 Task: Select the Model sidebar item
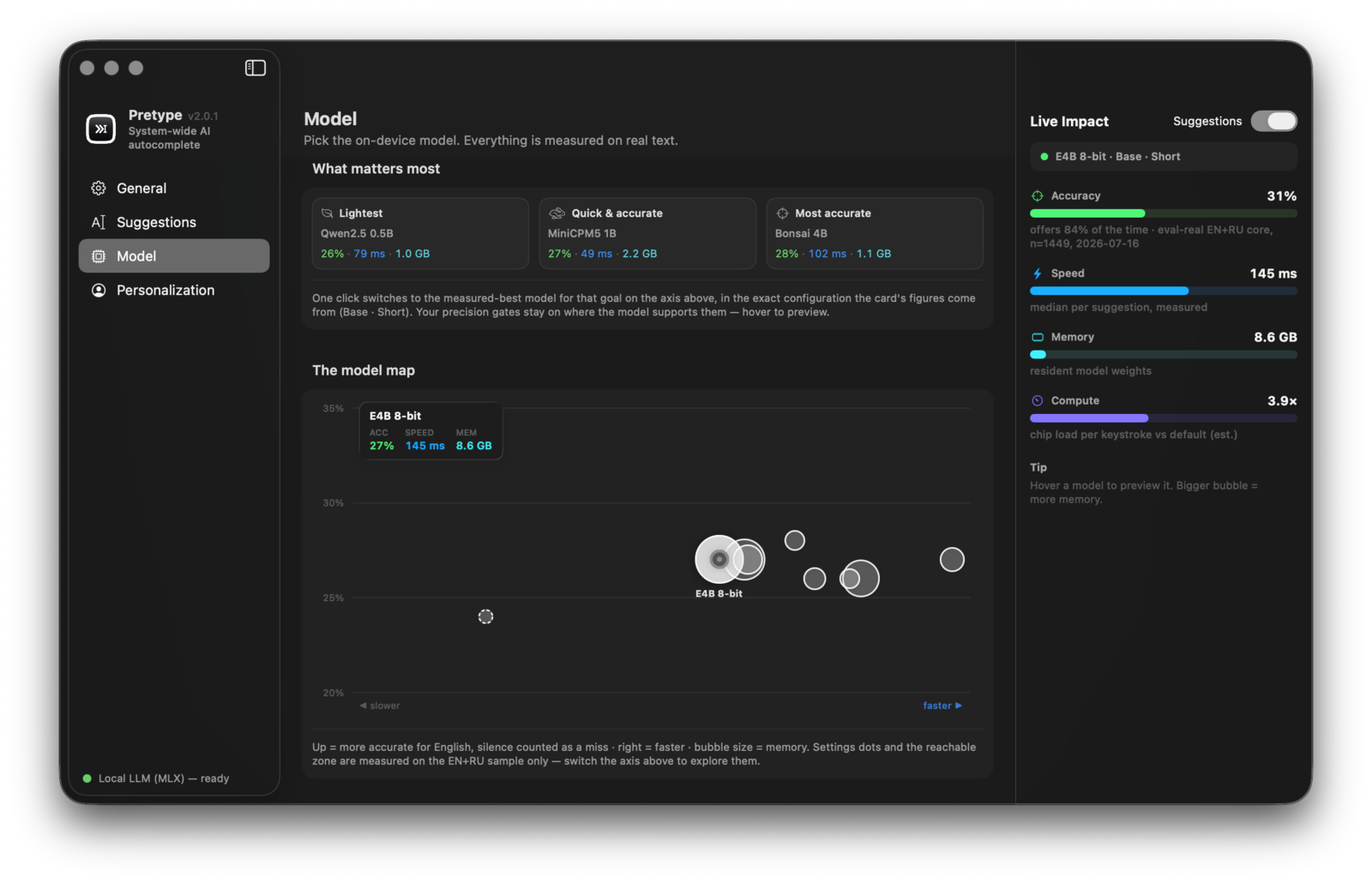click(174, 256)
